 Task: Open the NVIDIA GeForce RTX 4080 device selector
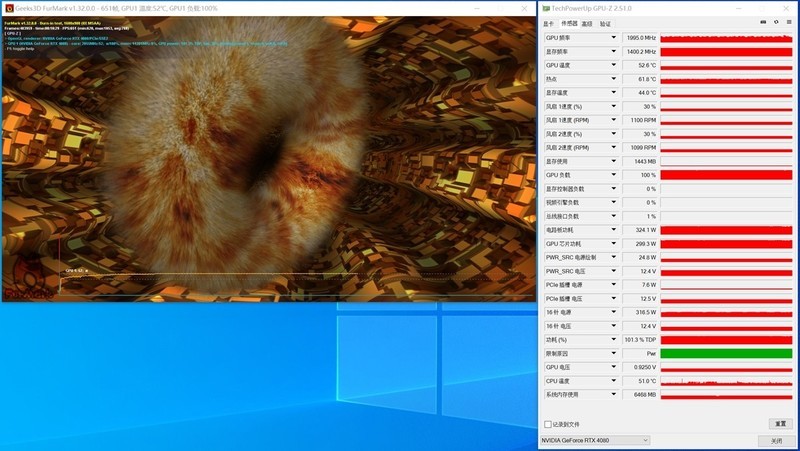(595, 440)
